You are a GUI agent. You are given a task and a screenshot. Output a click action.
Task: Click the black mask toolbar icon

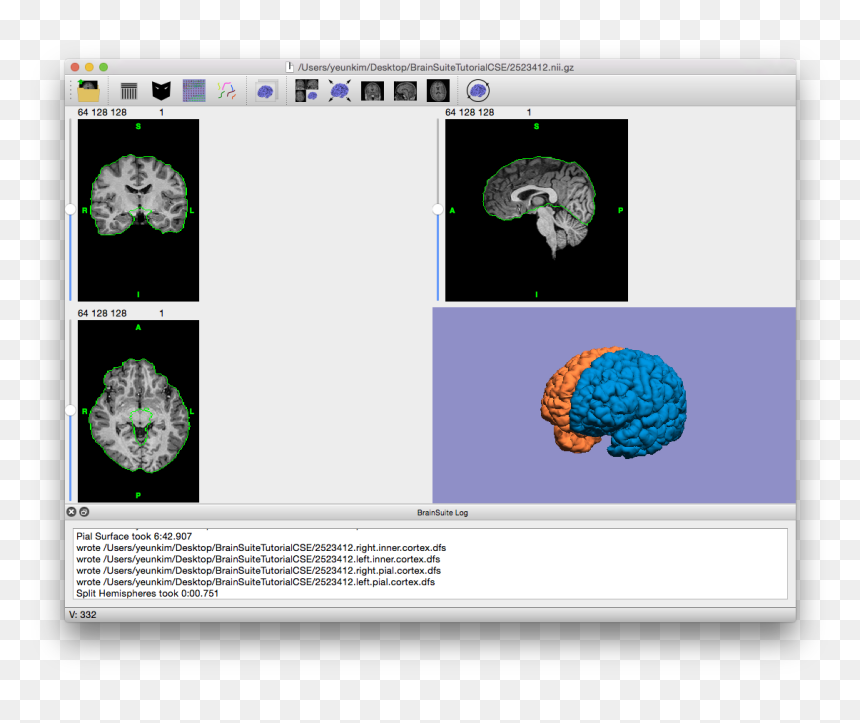pyautogui.click(x=161, y=91)
